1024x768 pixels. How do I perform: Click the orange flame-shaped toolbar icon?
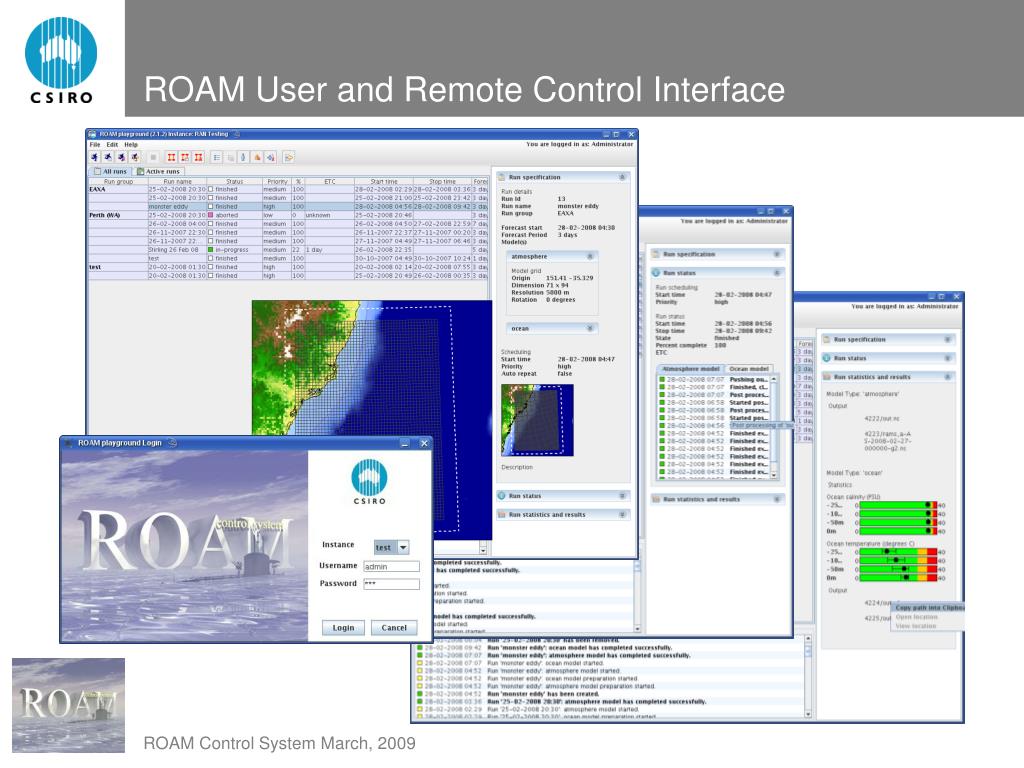pos(257,157)
